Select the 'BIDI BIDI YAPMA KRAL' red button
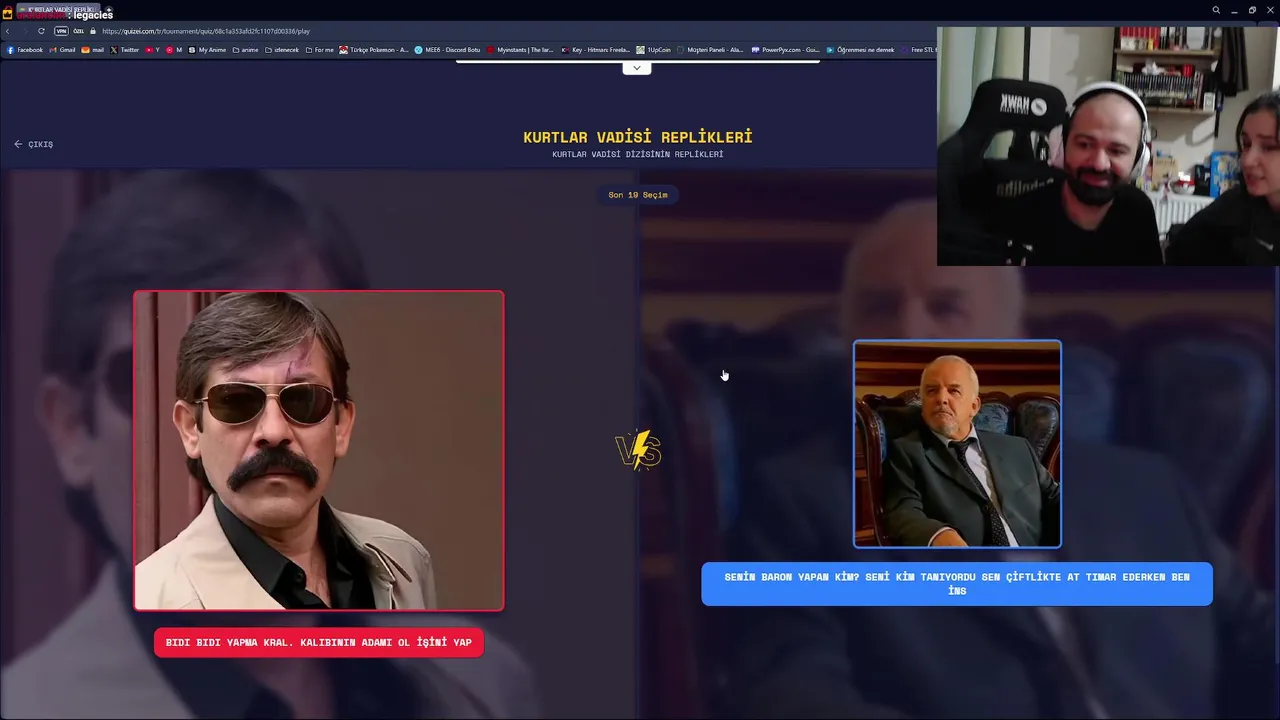 (319, 643)
